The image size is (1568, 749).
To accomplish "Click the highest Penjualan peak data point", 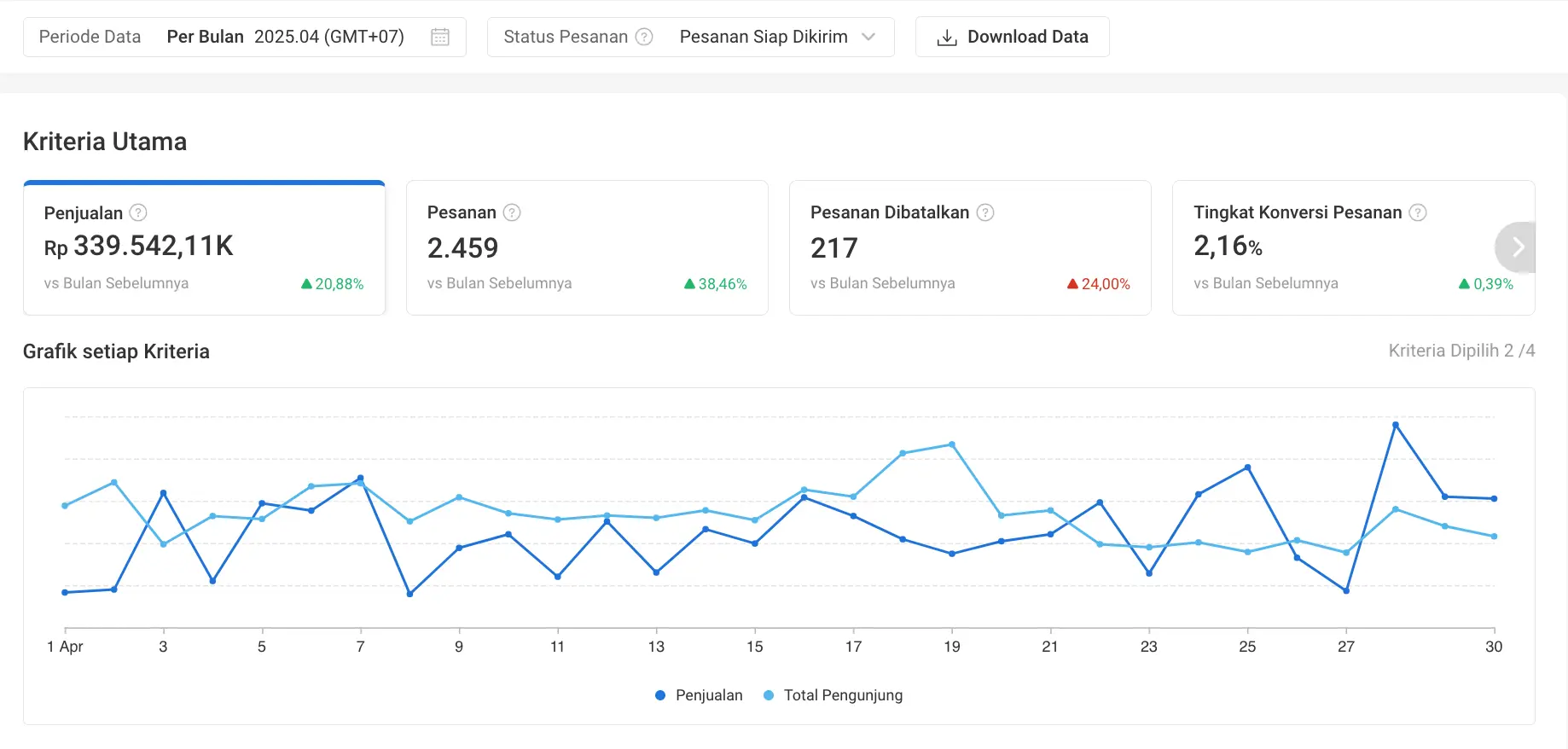I will 1396,425.
